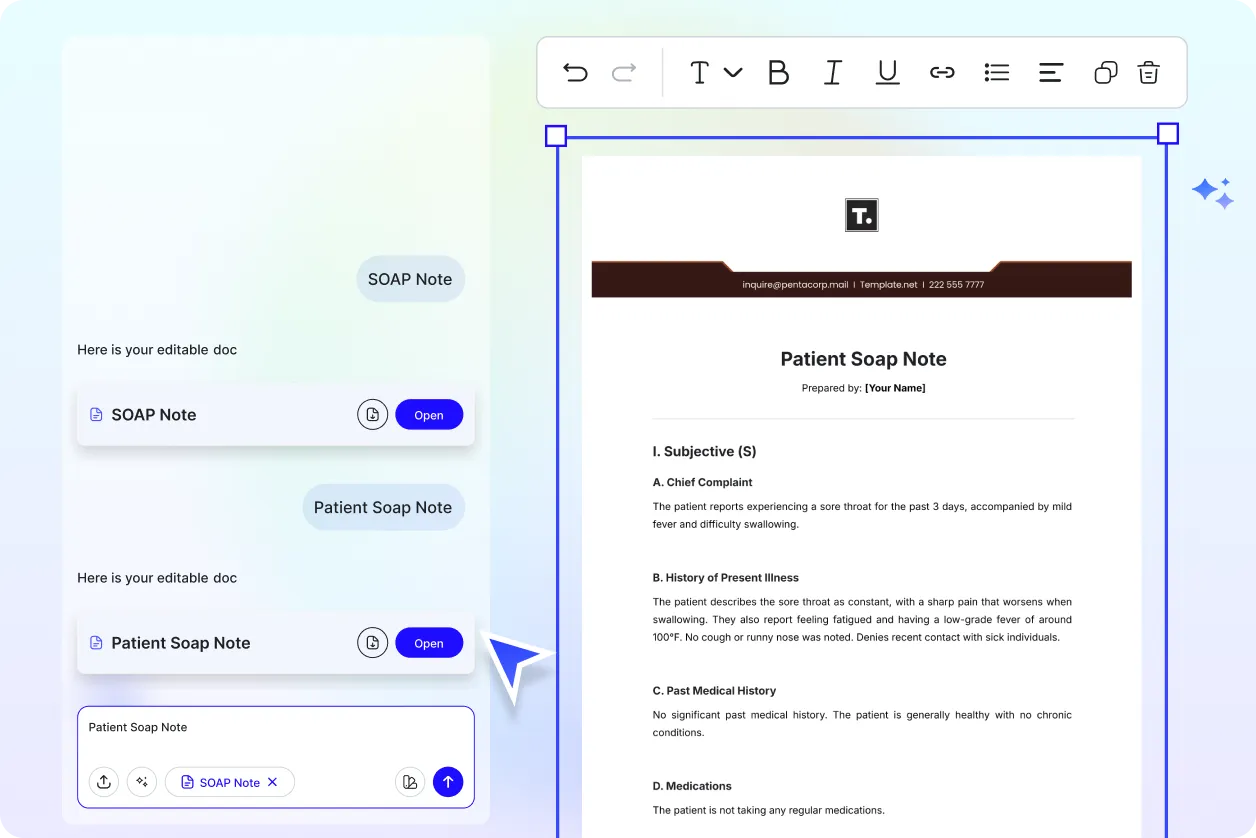Open the SOAP Note document
Viewport: 1256px width, 838px height.
point(429,415)
